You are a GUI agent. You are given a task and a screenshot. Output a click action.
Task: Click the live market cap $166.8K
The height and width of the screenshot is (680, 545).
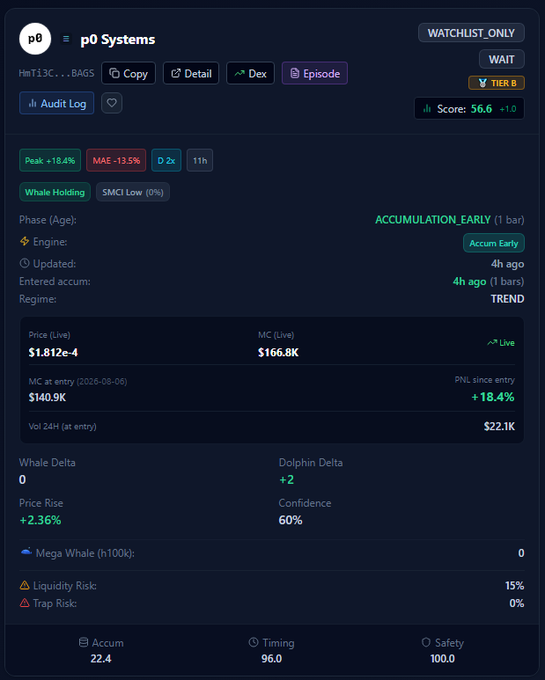pyautogui.click(x=278, y=353)
